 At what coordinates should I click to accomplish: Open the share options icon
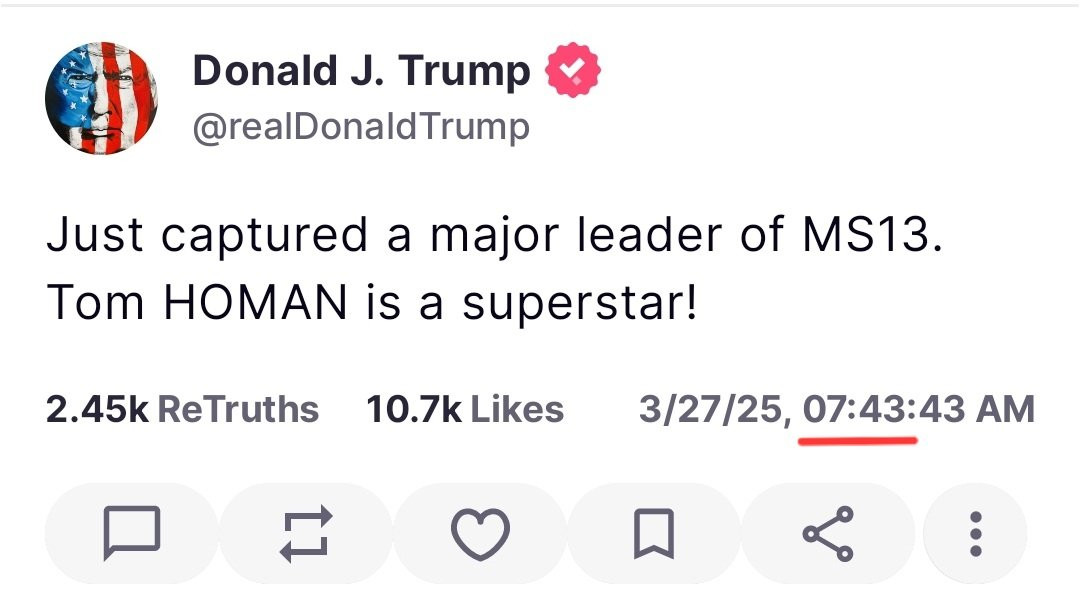pos(829,532)
